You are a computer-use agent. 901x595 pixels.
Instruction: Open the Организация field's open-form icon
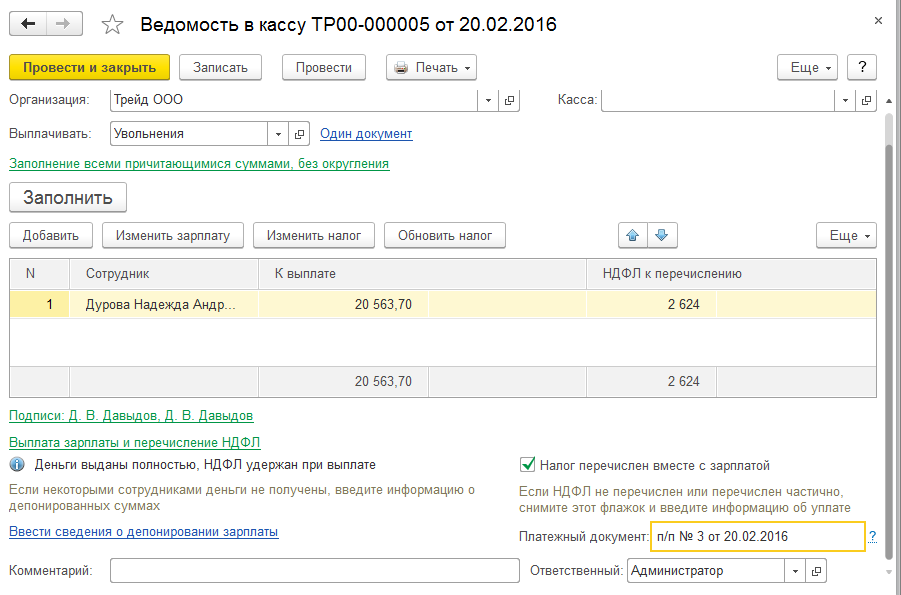pos(509,100)
